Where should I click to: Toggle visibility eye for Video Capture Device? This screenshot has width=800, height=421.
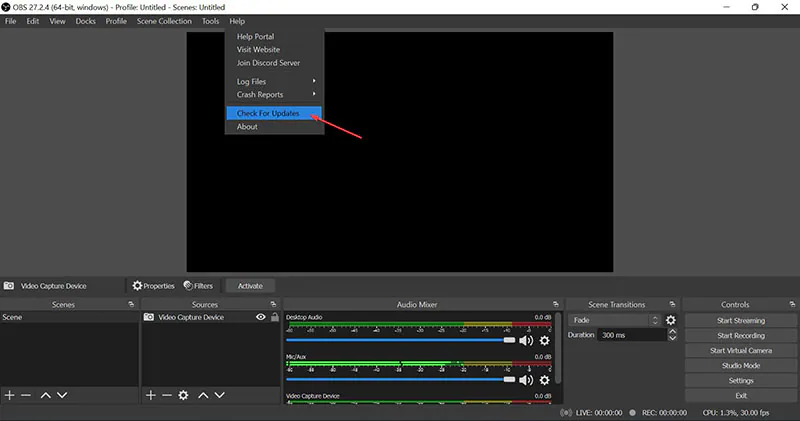click(x=261, y=317)
